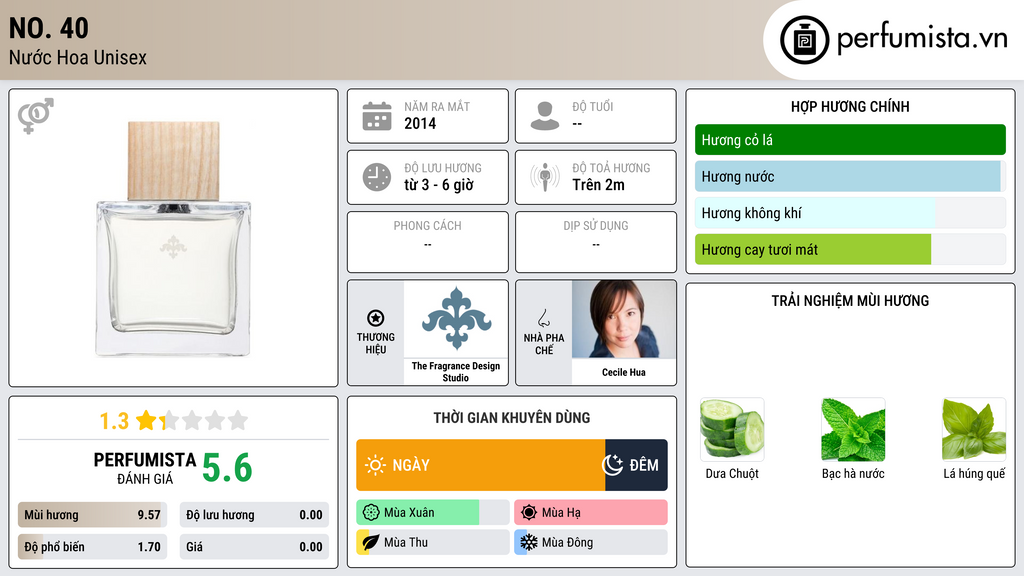Click the Mùa Đông season bar

click(591, 542)
